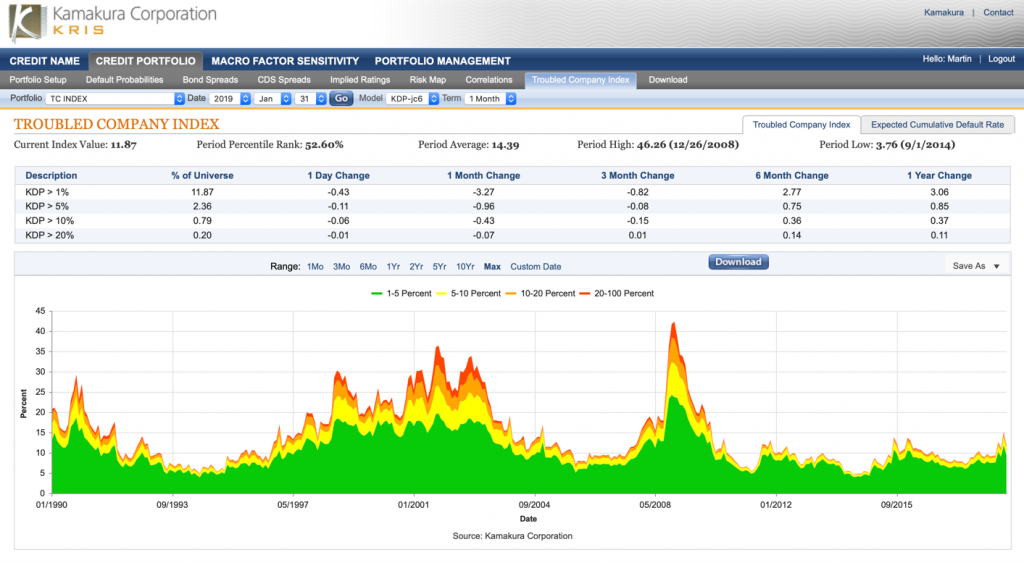Open the Default Probabilities submenu
This screenshot has width=1024, height=563.
124,80
